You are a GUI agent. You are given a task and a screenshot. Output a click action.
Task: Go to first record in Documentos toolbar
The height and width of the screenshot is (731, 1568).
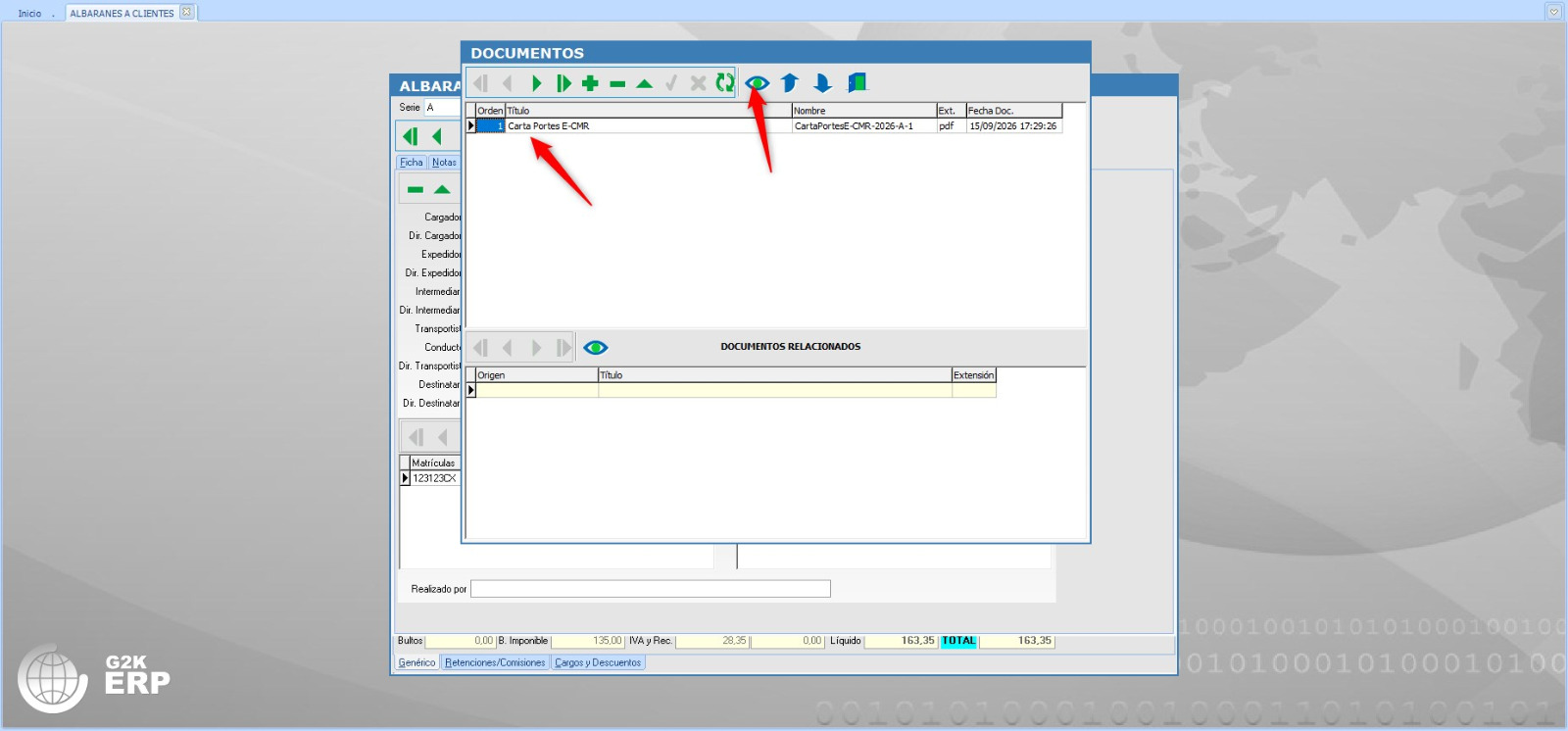pyautogui.click(x=480, y=83)
